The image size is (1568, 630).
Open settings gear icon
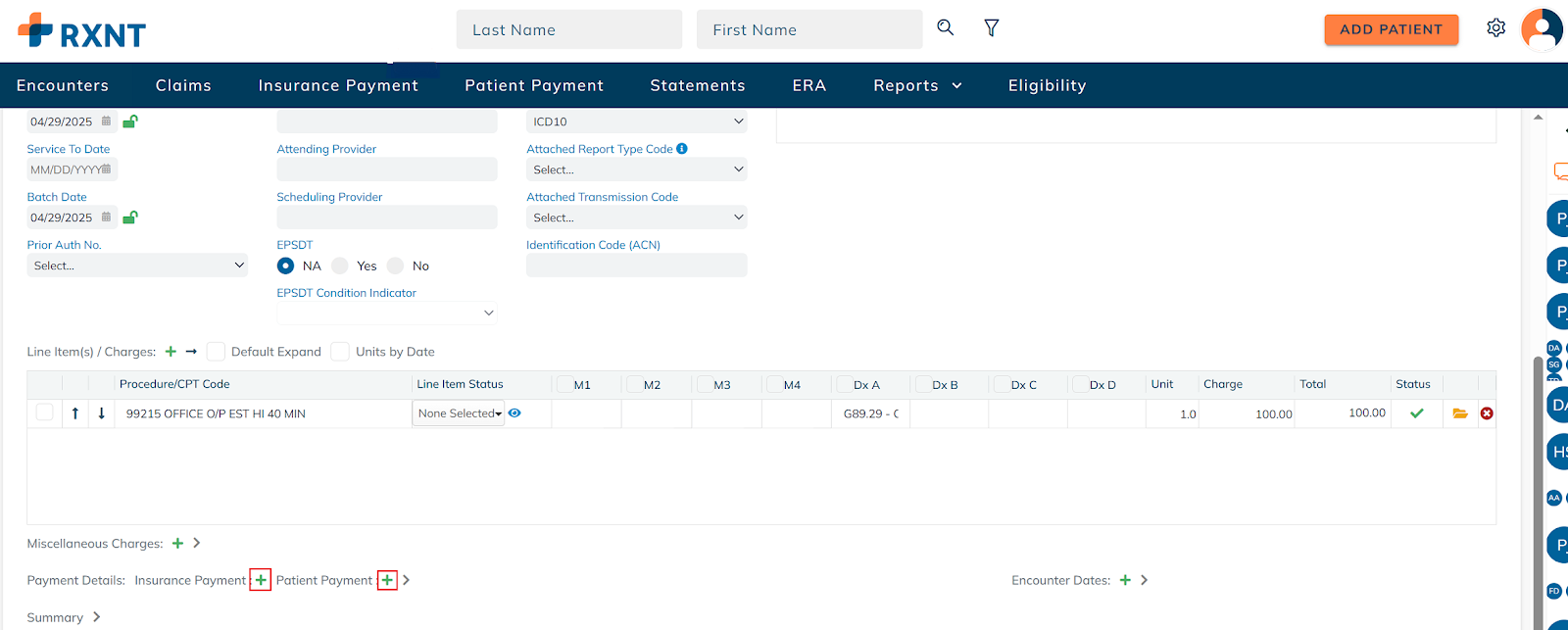1495,28
